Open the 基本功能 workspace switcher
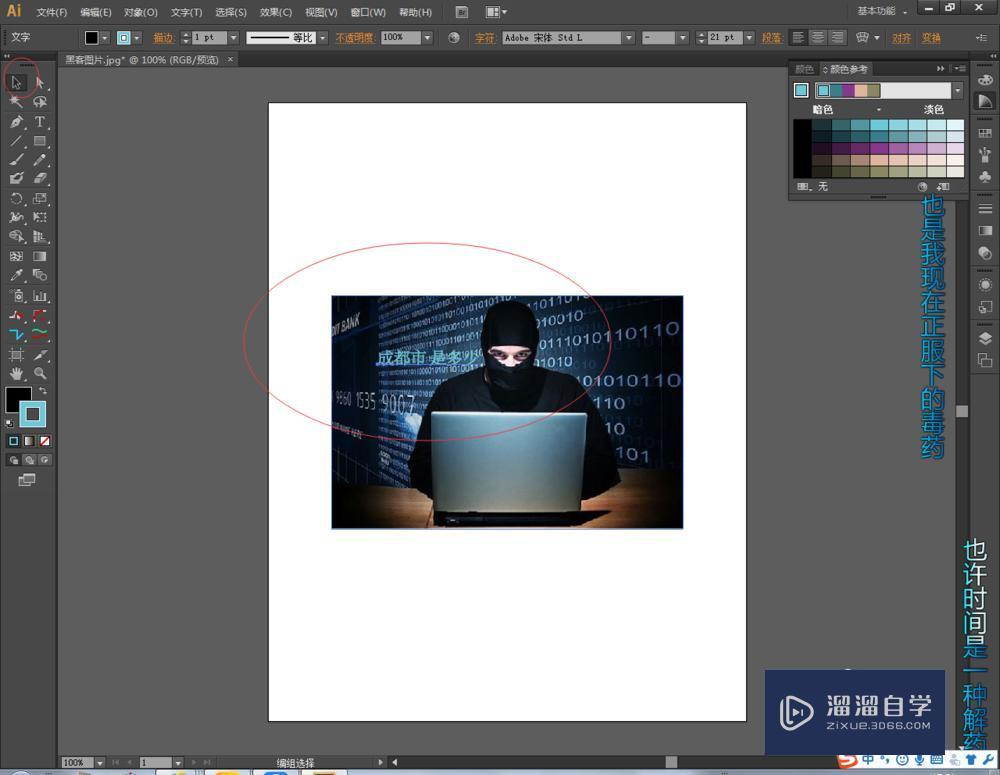 click(882, 11)
